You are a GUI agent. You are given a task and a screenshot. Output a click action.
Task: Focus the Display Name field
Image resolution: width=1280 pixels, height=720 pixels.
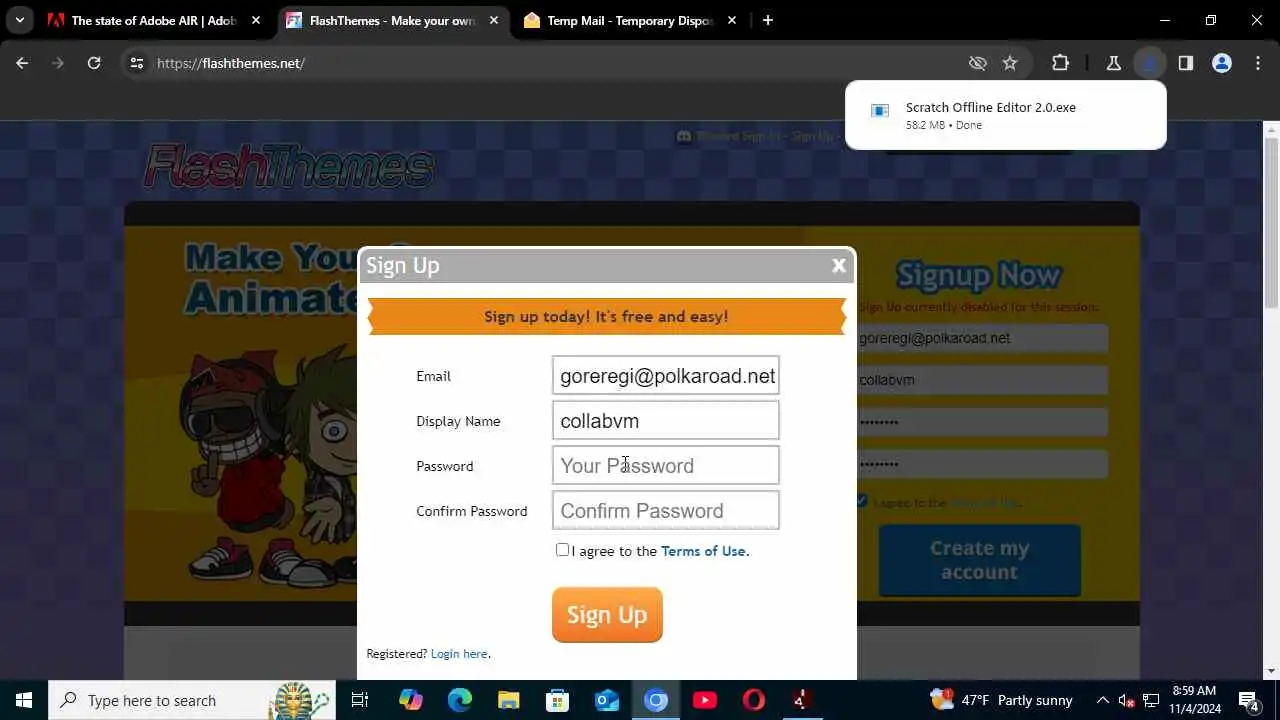pyautogui.click(x=666, y=420)
